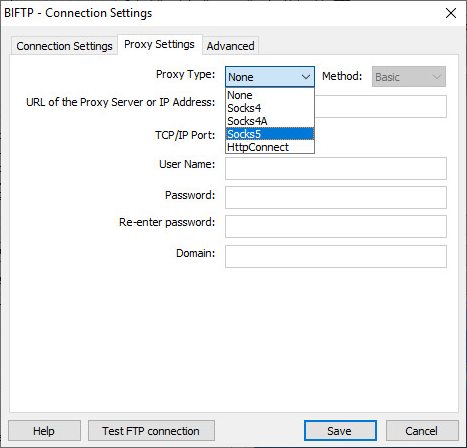Close the BIFTP Connection Settings dialog

(x=451, y=13)
